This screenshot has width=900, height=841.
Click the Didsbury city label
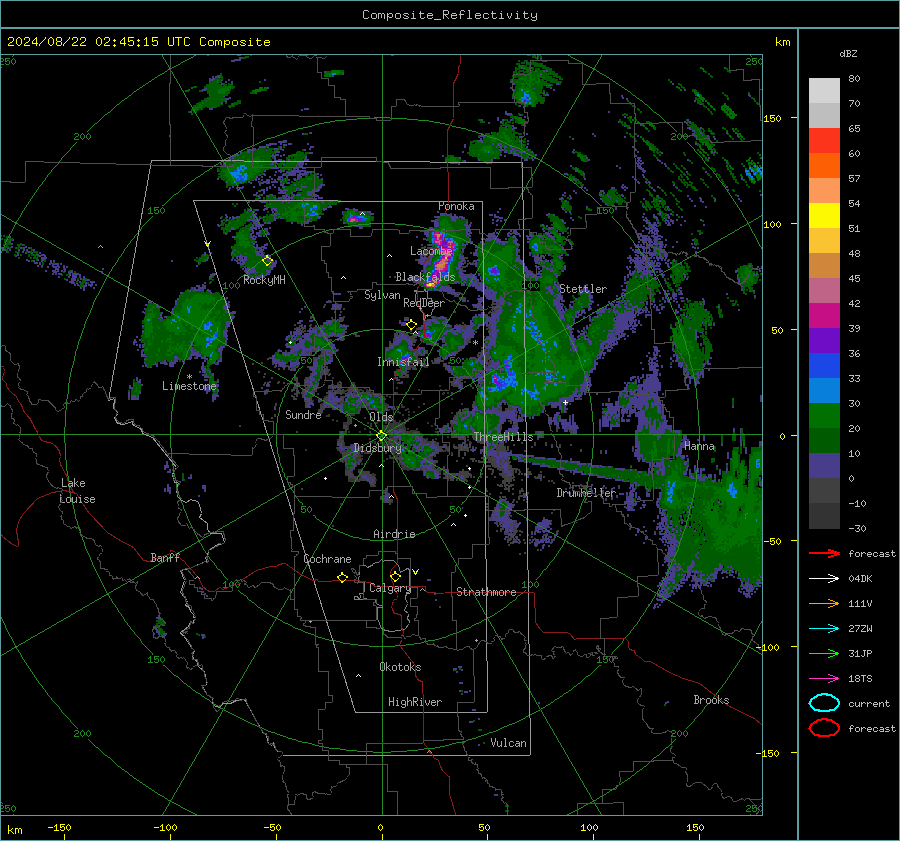[377, 448]
